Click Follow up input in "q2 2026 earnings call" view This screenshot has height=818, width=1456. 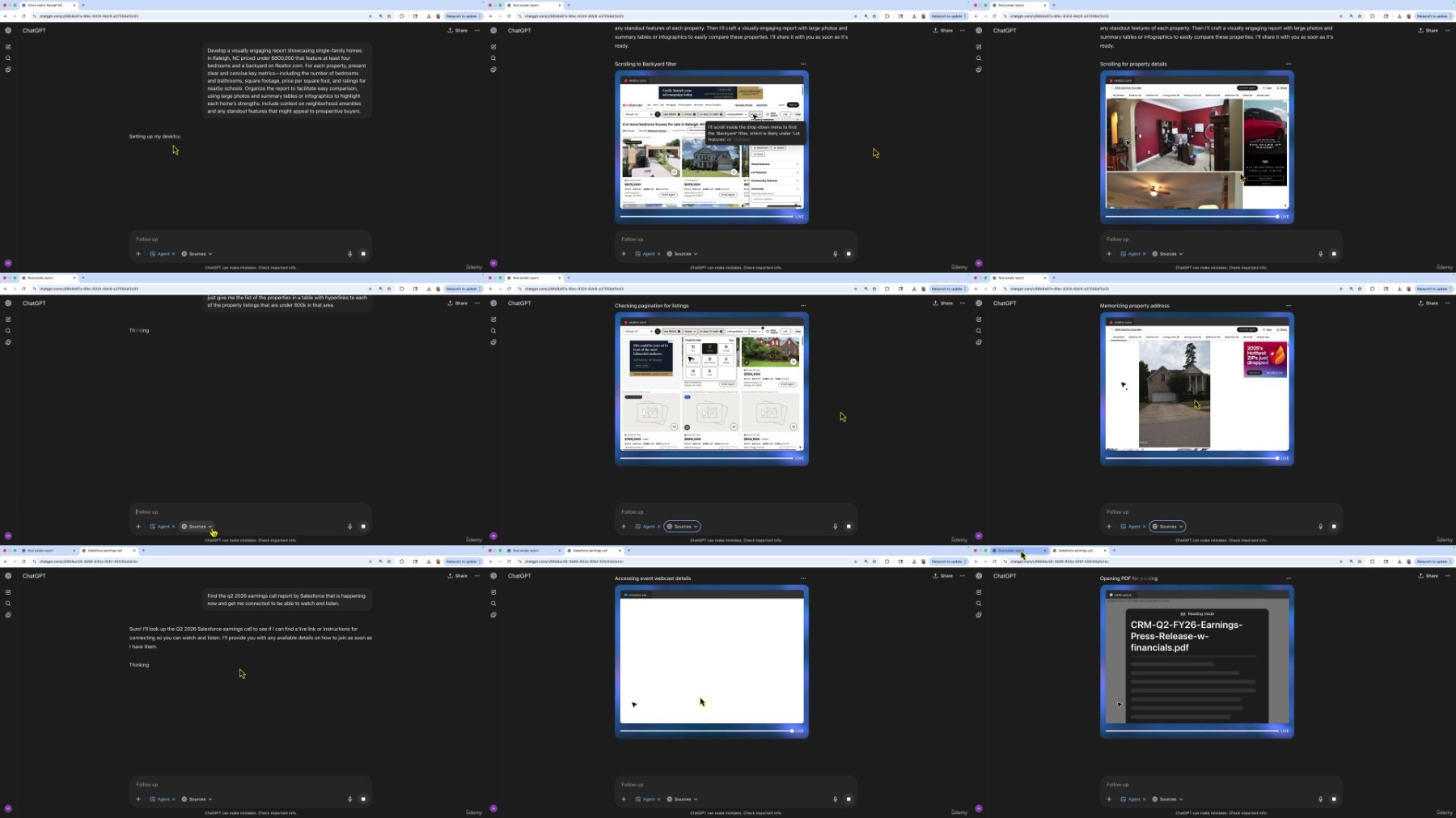pos(251,785)
